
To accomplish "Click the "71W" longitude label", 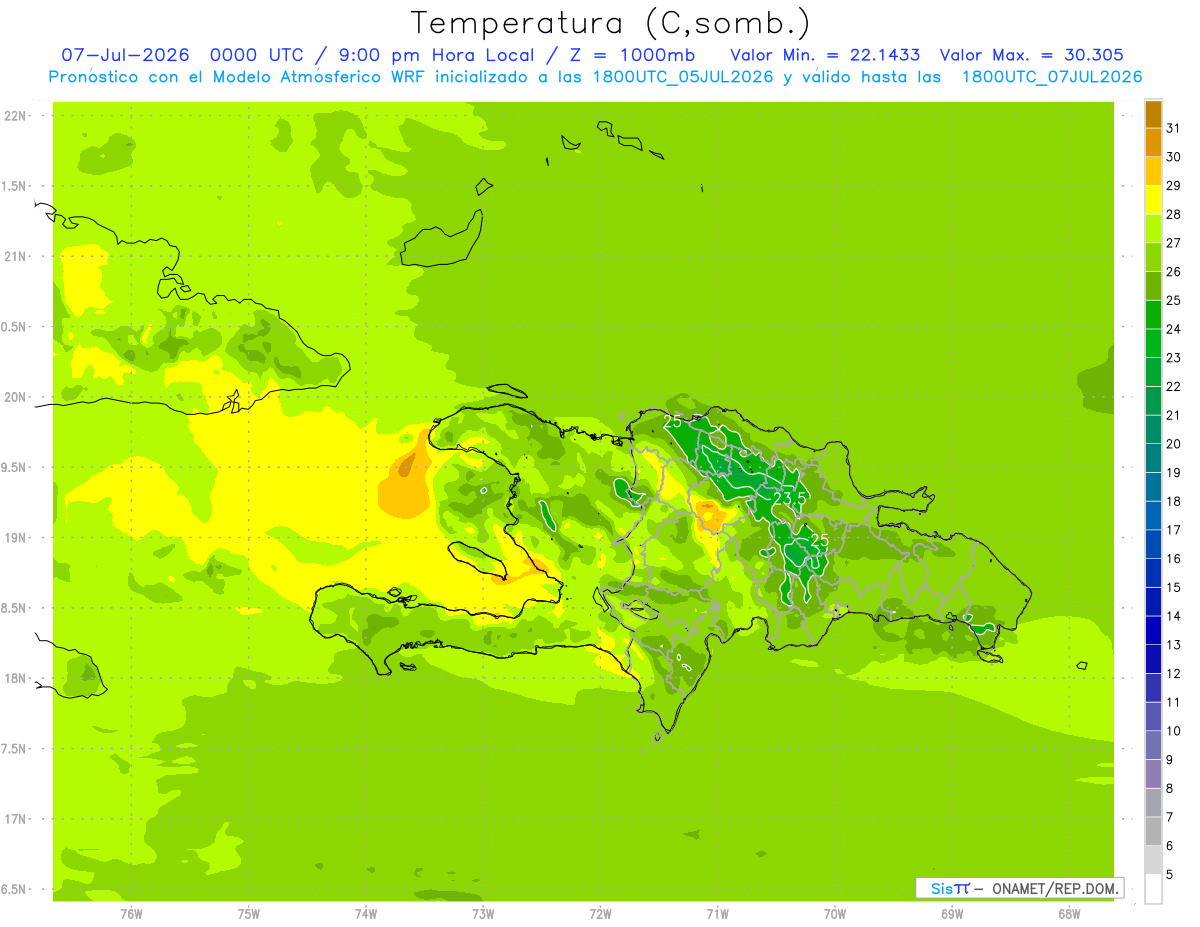I will pyautogui.click(x=718, y=914).
